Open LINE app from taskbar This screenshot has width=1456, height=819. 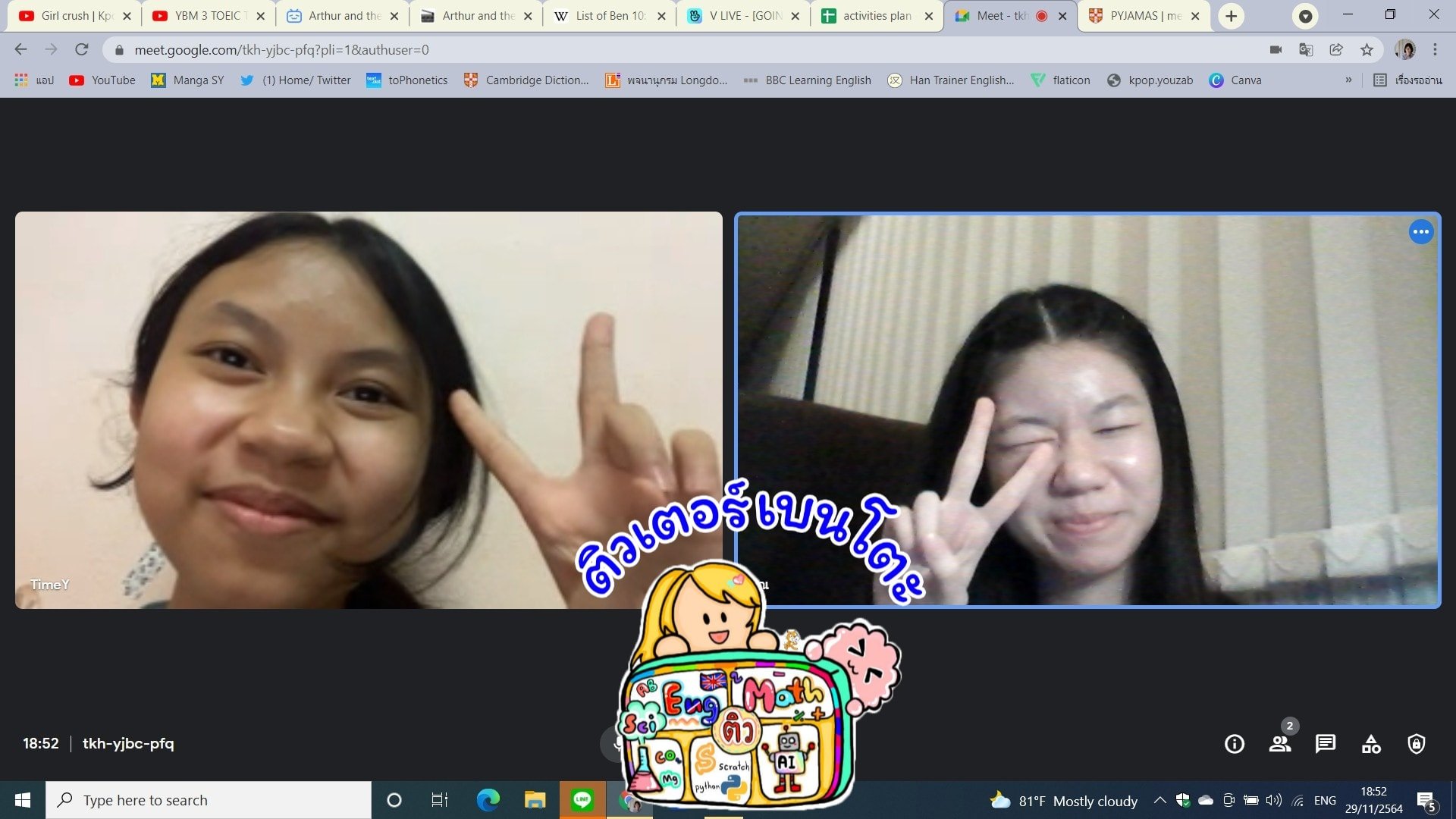(x=582, y=800)
